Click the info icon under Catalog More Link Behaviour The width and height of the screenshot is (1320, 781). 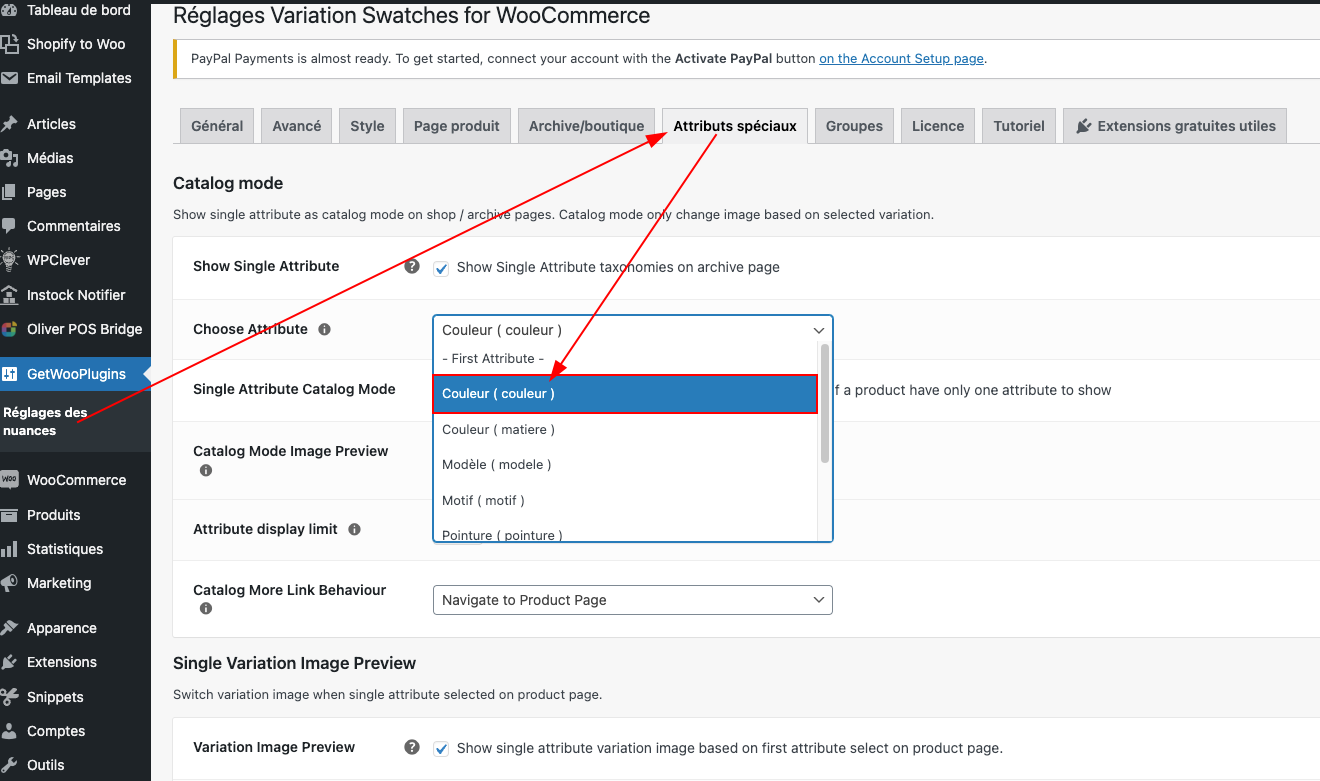click(206, 608)
